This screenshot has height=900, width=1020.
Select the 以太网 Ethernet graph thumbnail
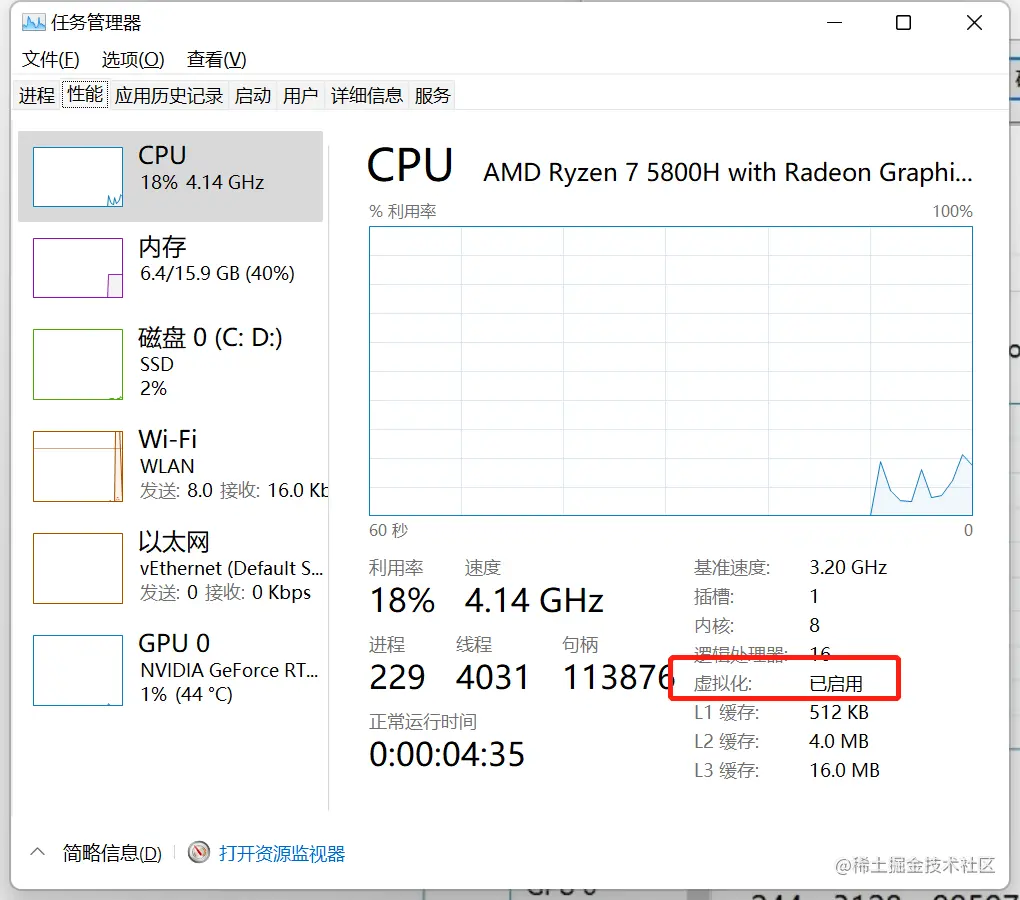click(x=78, y=568)
